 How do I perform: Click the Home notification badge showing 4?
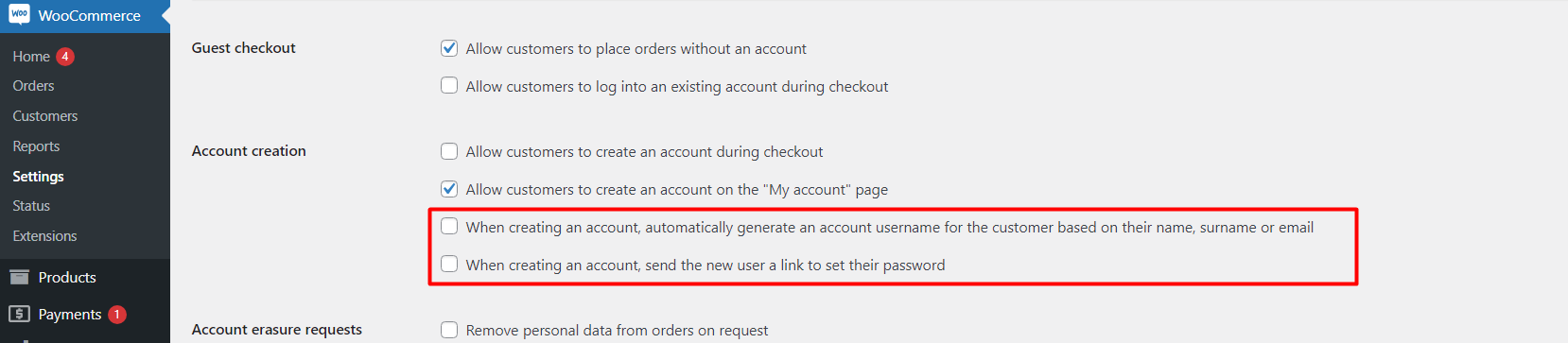(x=64, y=57)
